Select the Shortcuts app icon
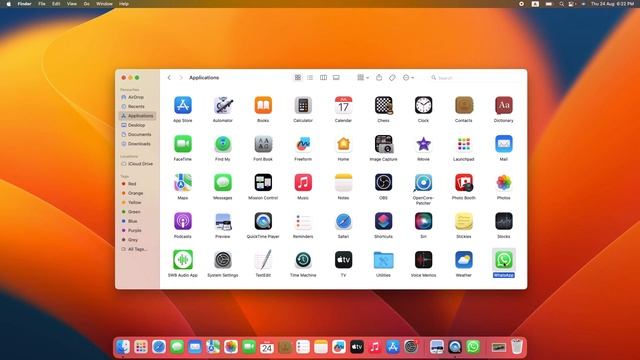 [383, 221]
